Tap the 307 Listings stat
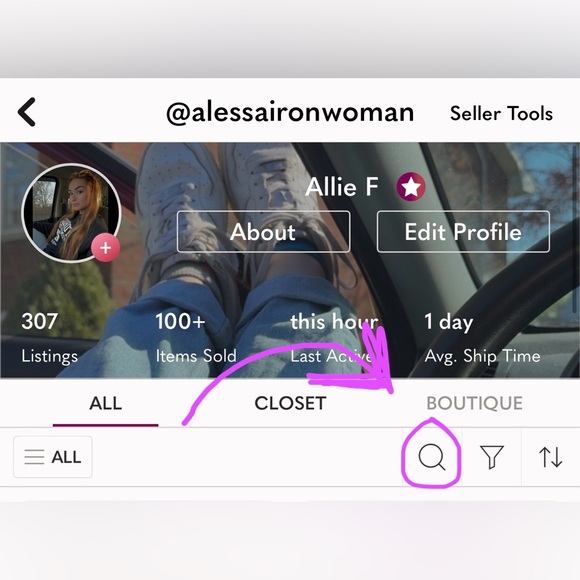 pos(50,338)
